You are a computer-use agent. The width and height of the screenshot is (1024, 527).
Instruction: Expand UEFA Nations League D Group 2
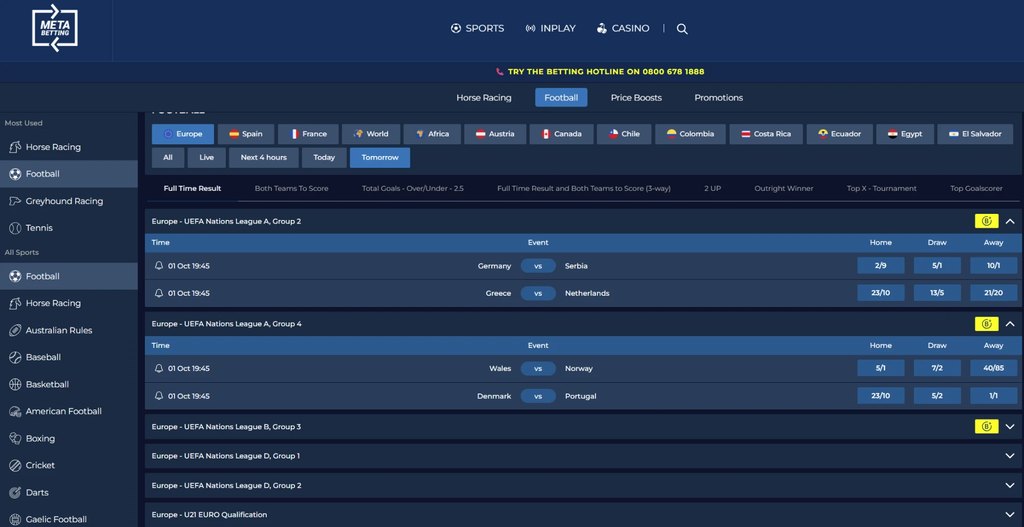tap(1010, 485)
